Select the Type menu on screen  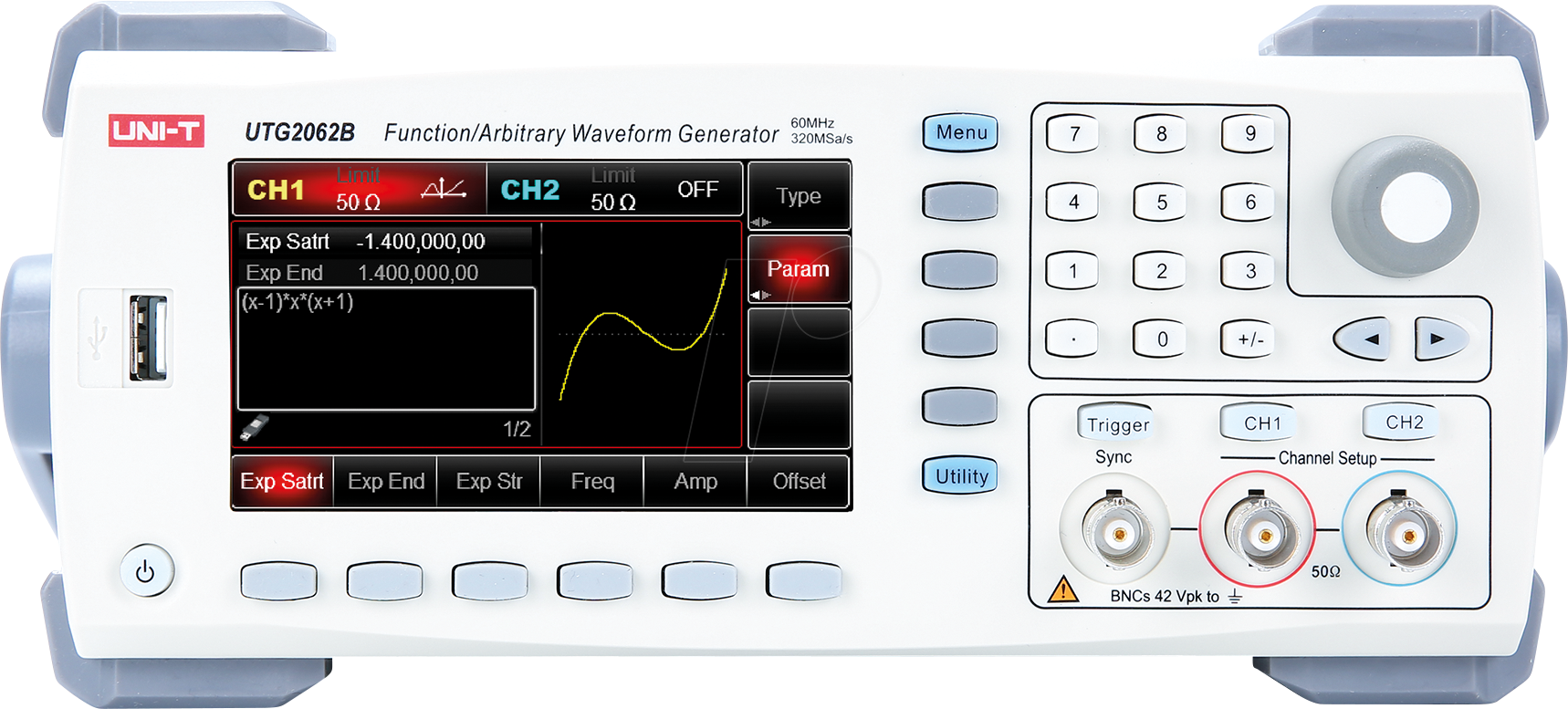pos(799,196)
